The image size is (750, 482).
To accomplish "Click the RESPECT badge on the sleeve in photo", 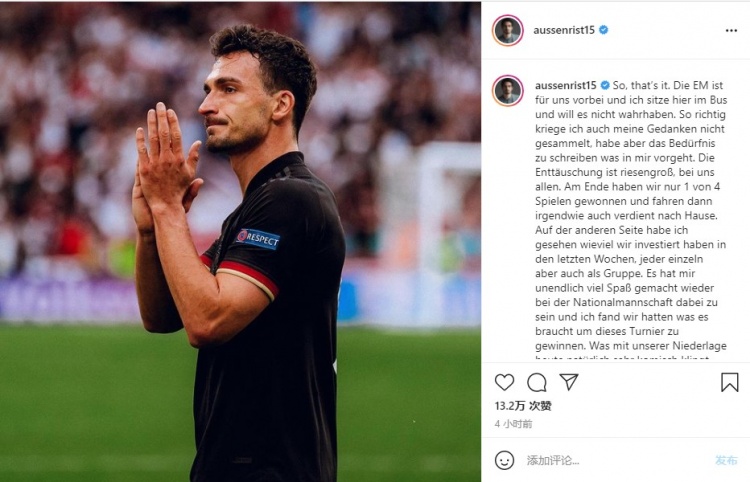I will click(257, 238).
